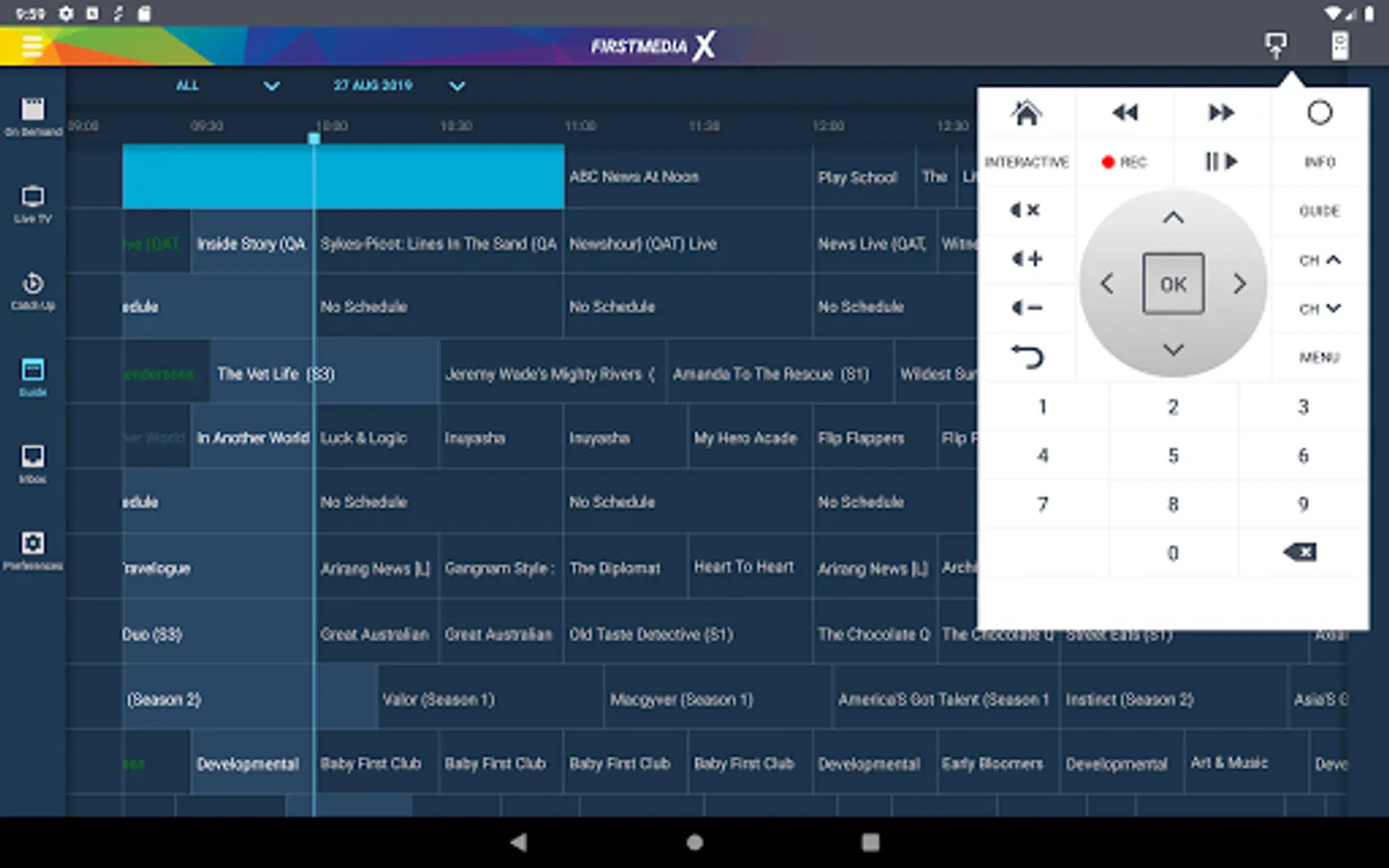Open the 27 AUG 2019 date dropdown
Image resolution: width=1389 pixels, height=868 pixels.
click(398, 86)
